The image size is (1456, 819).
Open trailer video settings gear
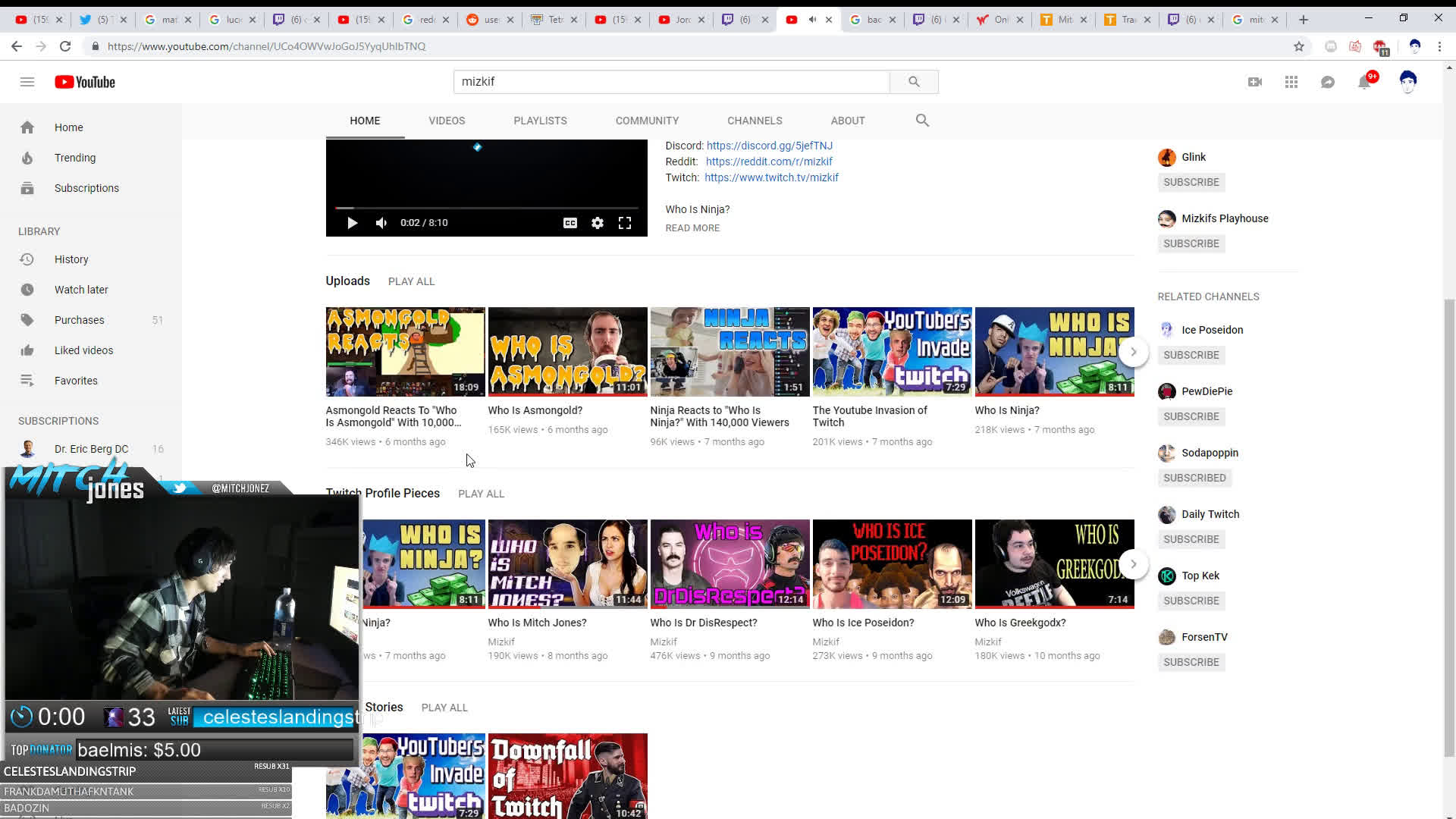598,223
